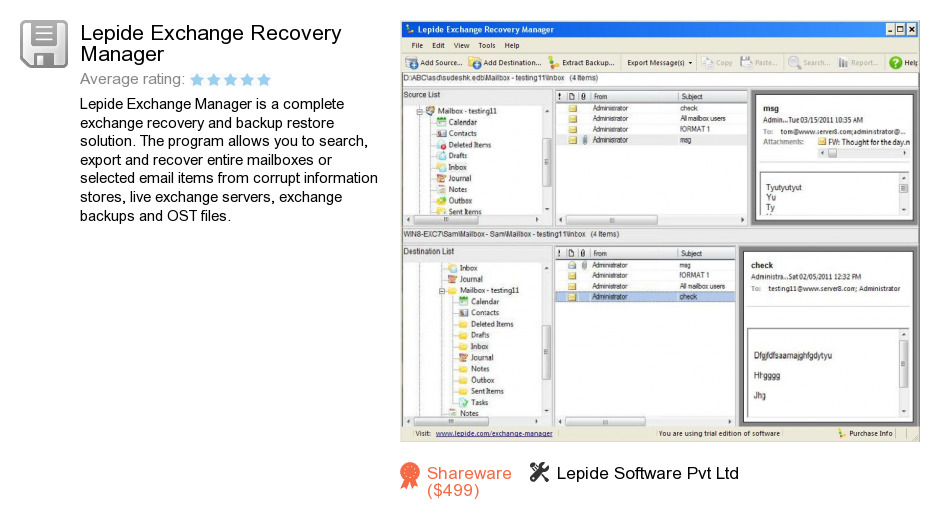Click the green Help question-mark icon
This screenshot has width=940, height=526.
[x=896, y=62]
